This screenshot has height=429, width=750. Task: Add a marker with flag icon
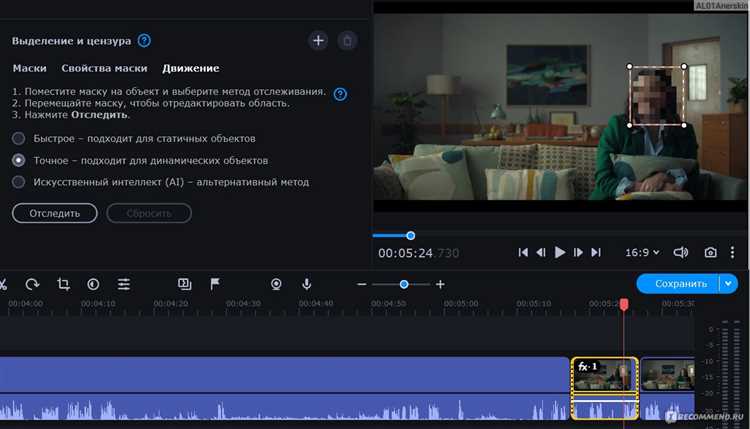click(x=215, y=285)
